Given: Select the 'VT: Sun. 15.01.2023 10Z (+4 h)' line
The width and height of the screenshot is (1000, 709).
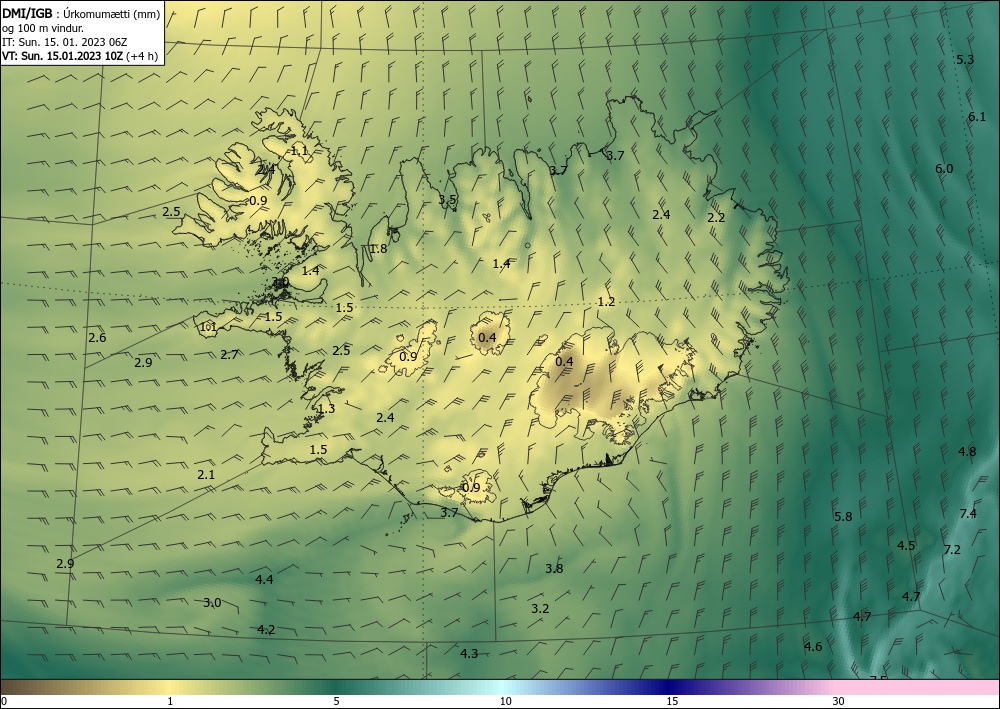Looking at the screenshot, I should pos(80,56).
